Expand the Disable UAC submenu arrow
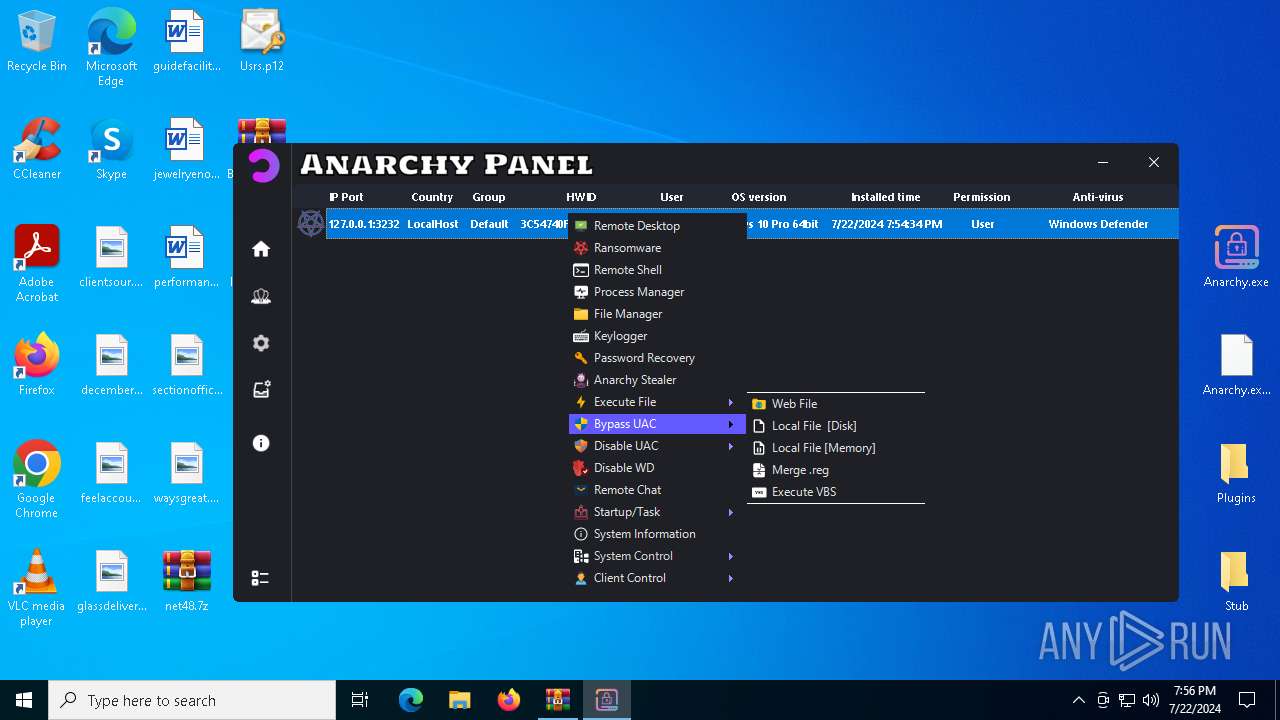The height and width of the screenshot is (720, 1280). tap(731, 446)
